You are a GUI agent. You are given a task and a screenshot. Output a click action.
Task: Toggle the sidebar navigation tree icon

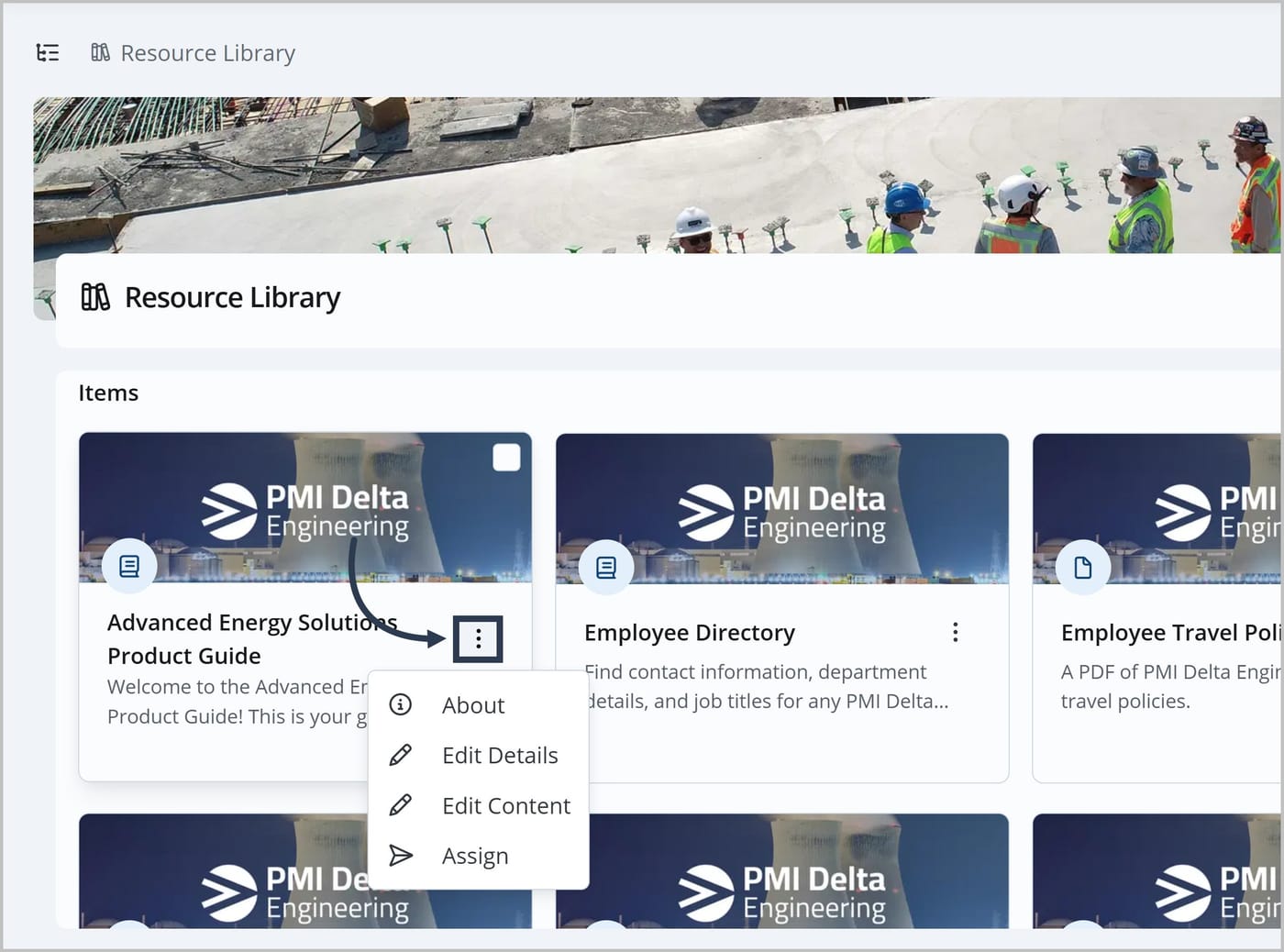coord(48,53)
